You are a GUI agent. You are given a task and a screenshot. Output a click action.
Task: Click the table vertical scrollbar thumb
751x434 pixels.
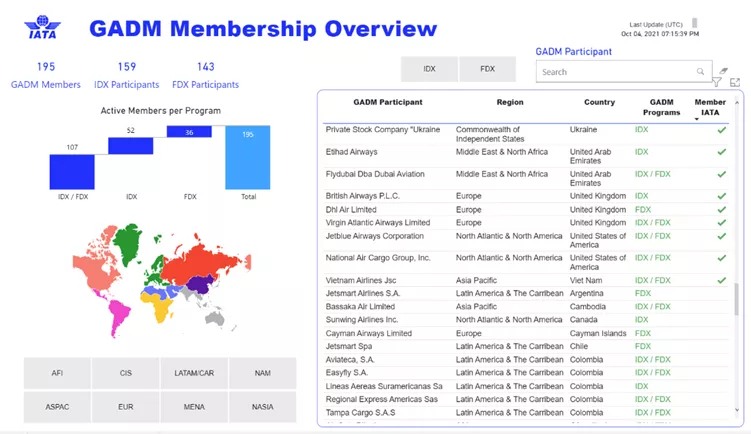pyautogui.click(x=737, y=299)
